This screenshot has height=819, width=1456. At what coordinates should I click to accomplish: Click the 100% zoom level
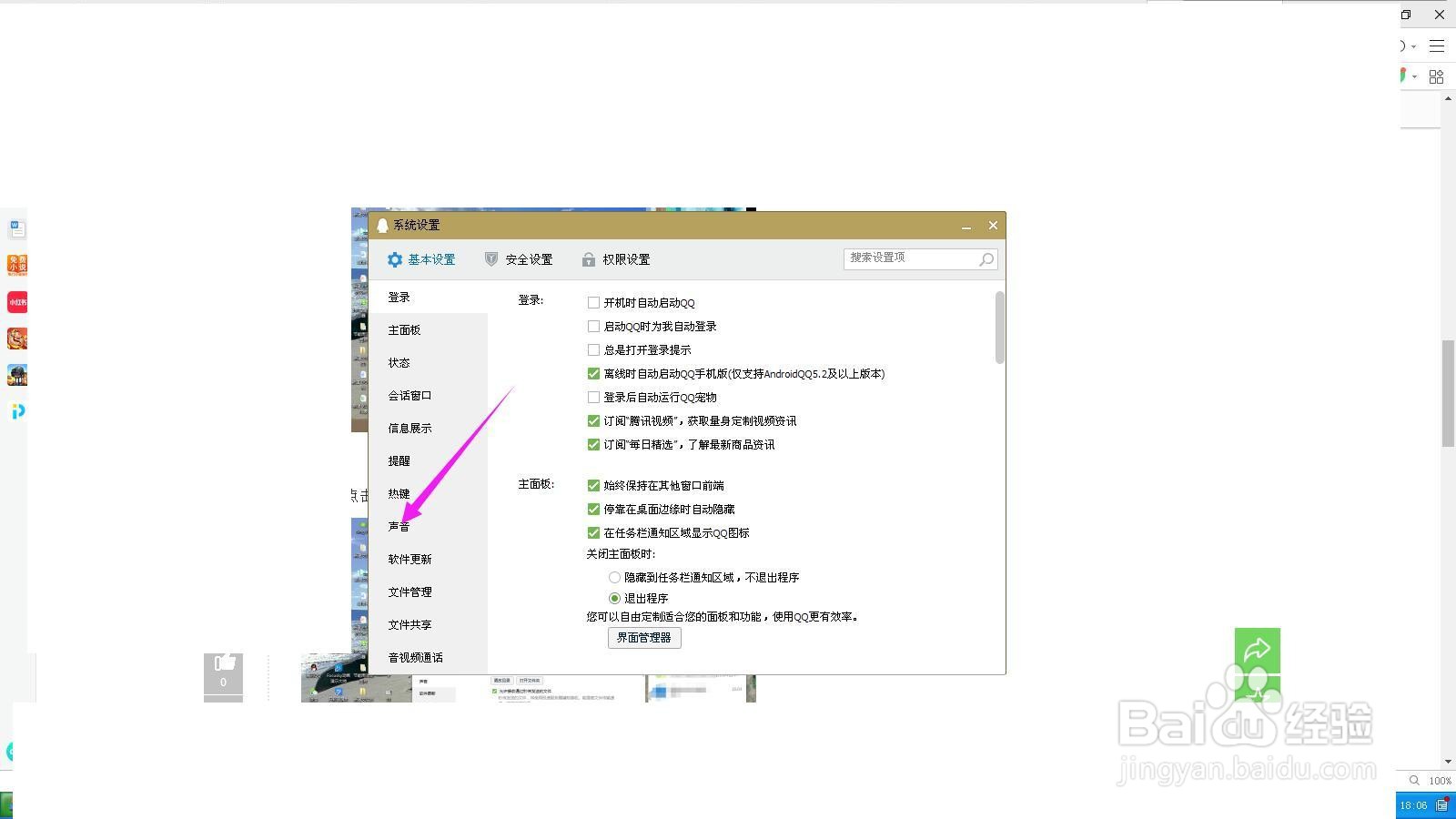pyautogui.click(x=1440, y=781)
